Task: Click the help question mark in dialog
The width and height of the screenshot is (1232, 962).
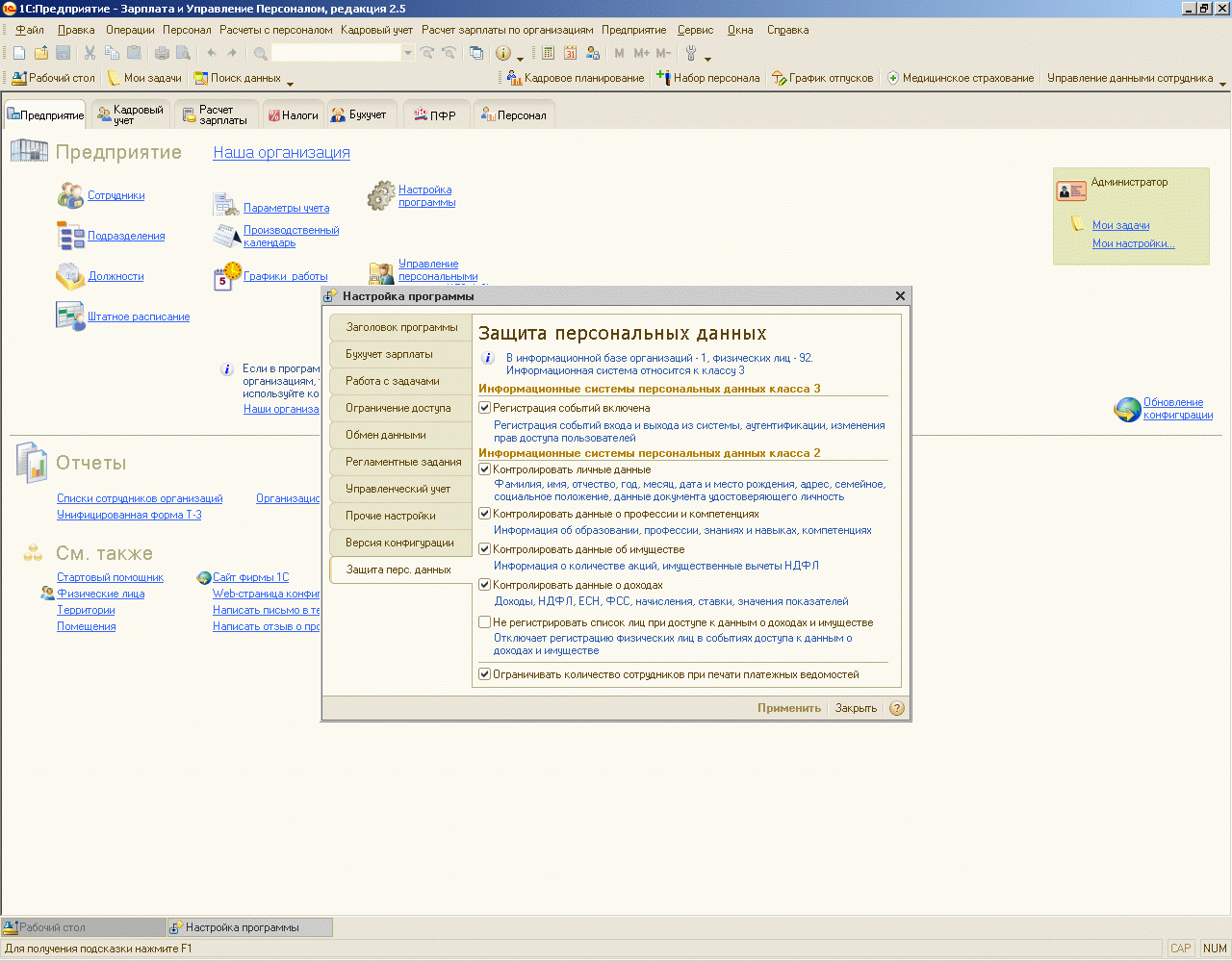Action: click(897, 708)
